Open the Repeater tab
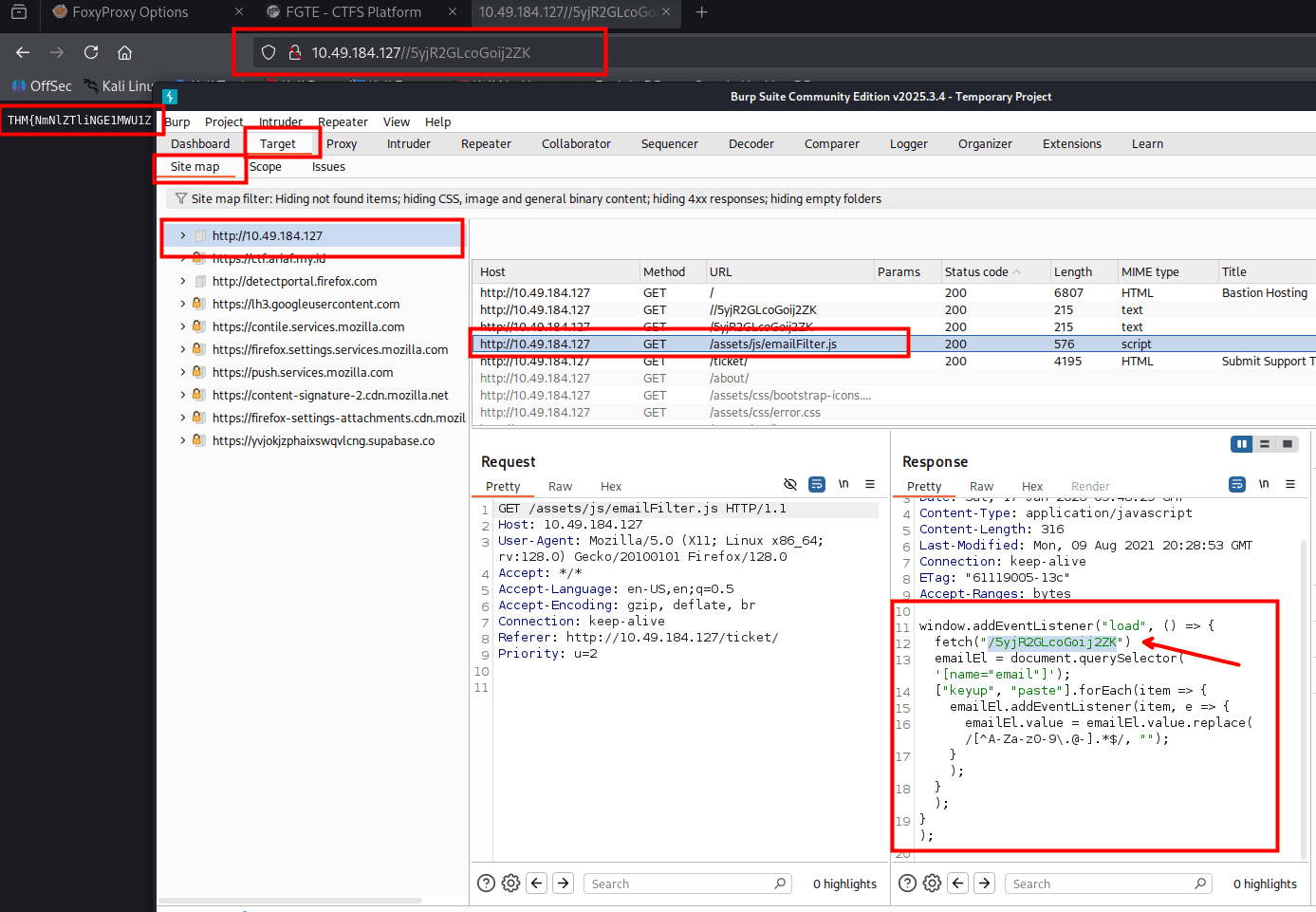This screenshot has height=912, width=1316. 486,144
